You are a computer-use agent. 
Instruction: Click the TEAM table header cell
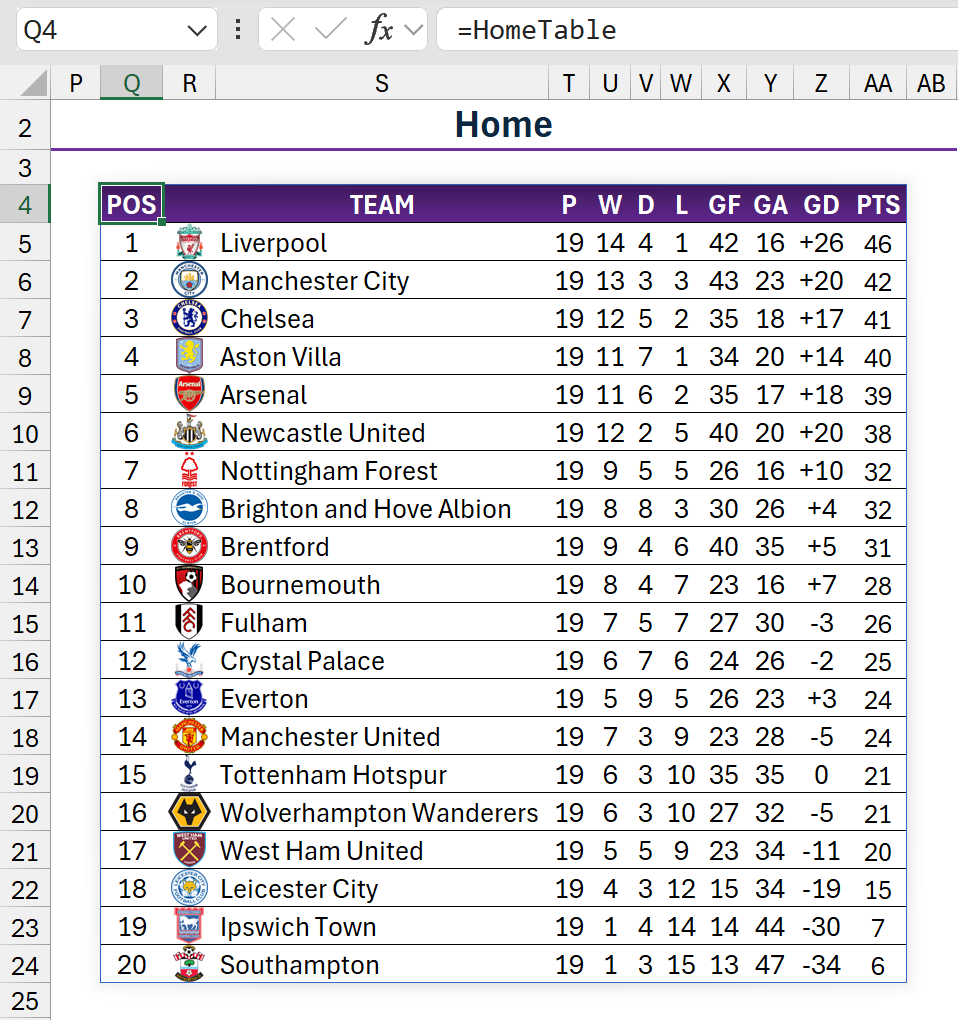pyautogui.click(x=381, y=205)
